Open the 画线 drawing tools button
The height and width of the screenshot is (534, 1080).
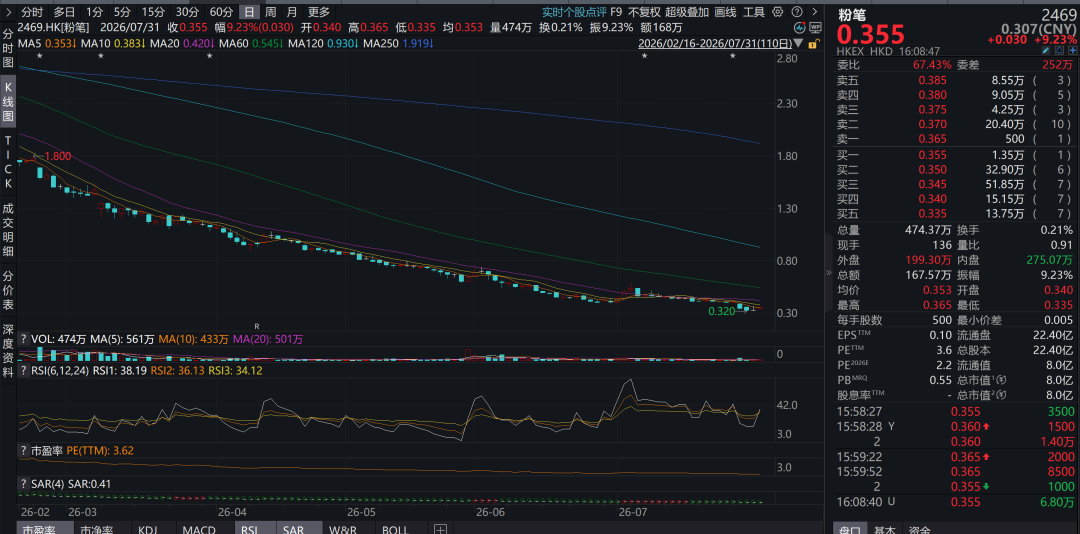[725, 12]
